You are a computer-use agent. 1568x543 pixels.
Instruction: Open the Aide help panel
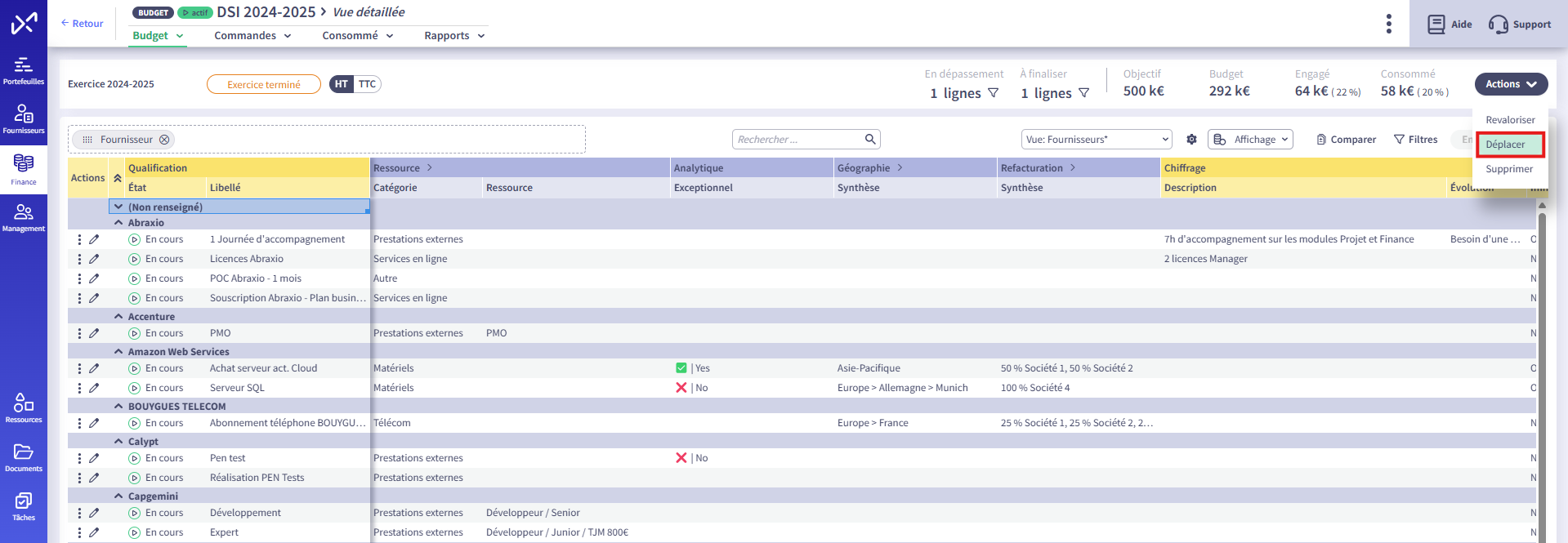pos(1450,24)
